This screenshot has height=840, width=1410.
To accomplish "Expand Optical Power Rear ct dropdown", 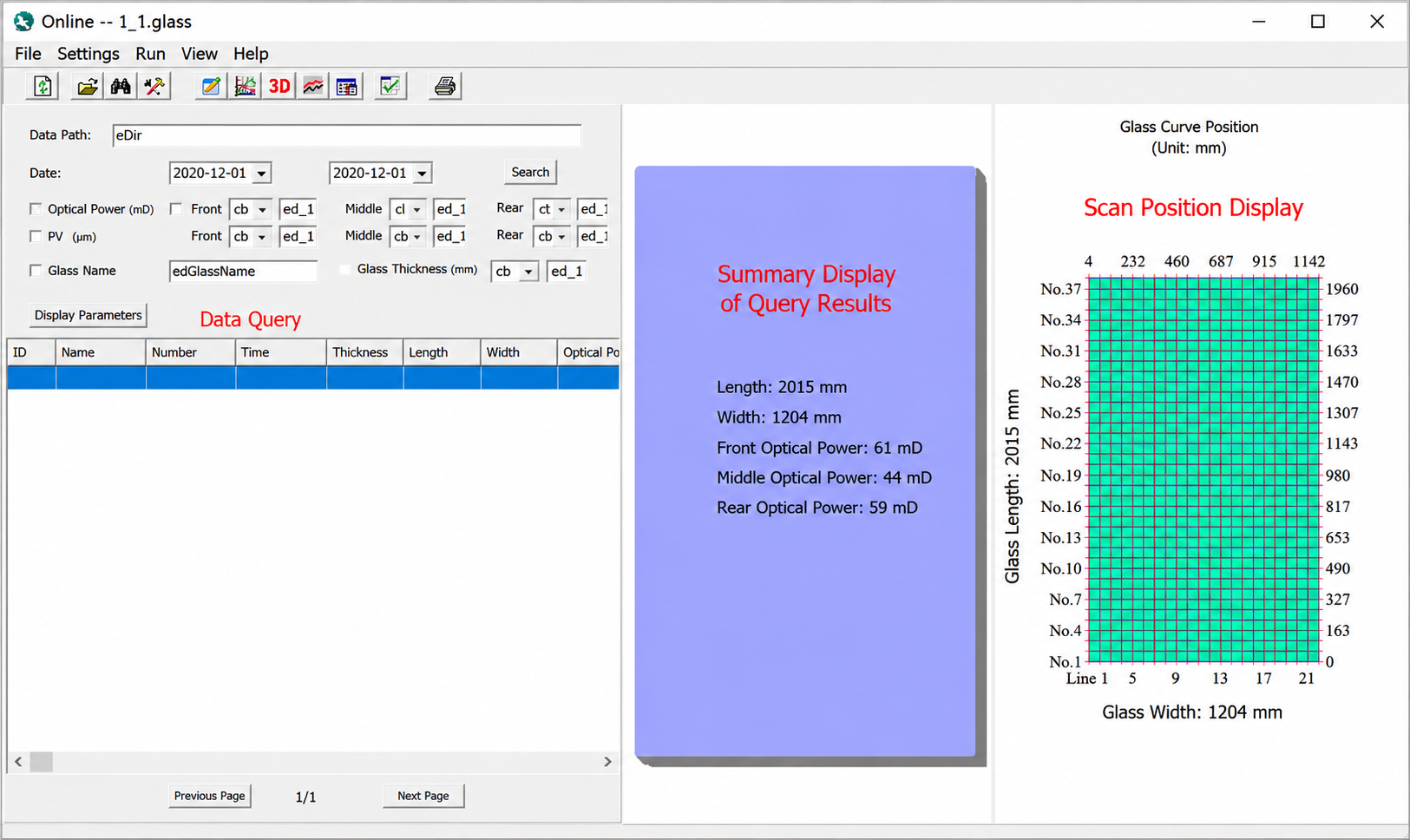I will pos(561,209).
